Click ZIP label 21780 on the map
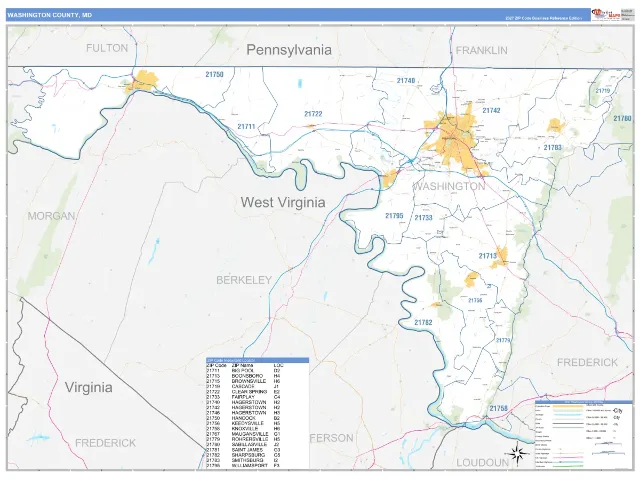 click(623, 118)
